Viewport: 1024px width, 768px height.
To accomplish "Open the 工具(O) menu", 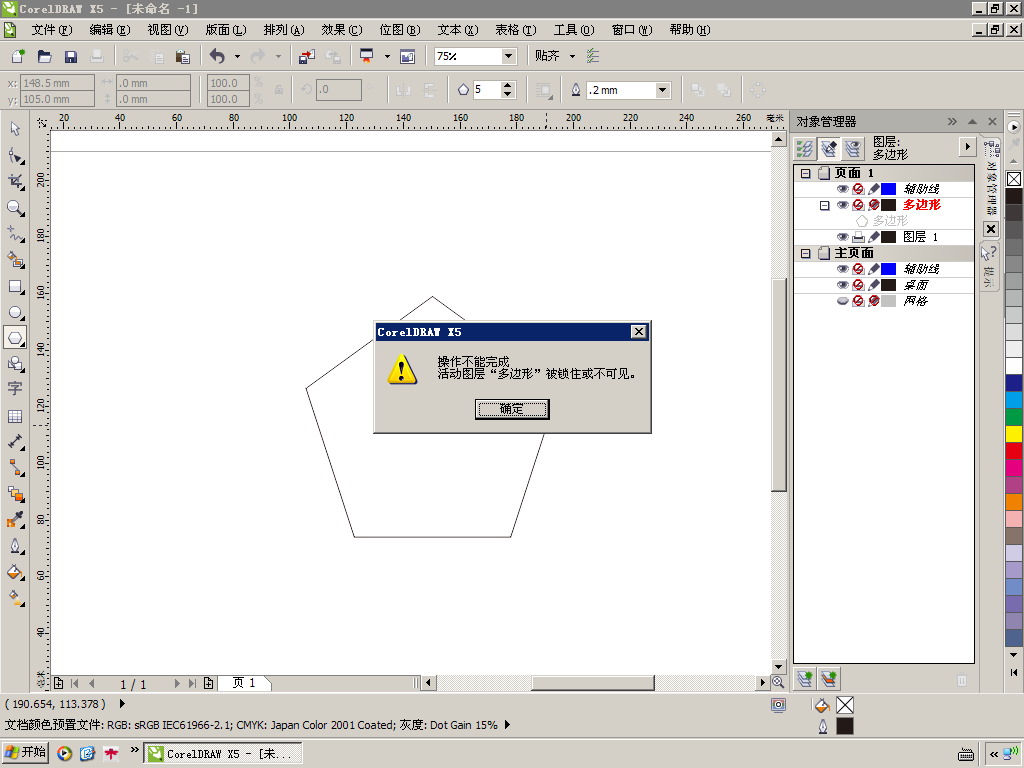I will coord(574,29).
